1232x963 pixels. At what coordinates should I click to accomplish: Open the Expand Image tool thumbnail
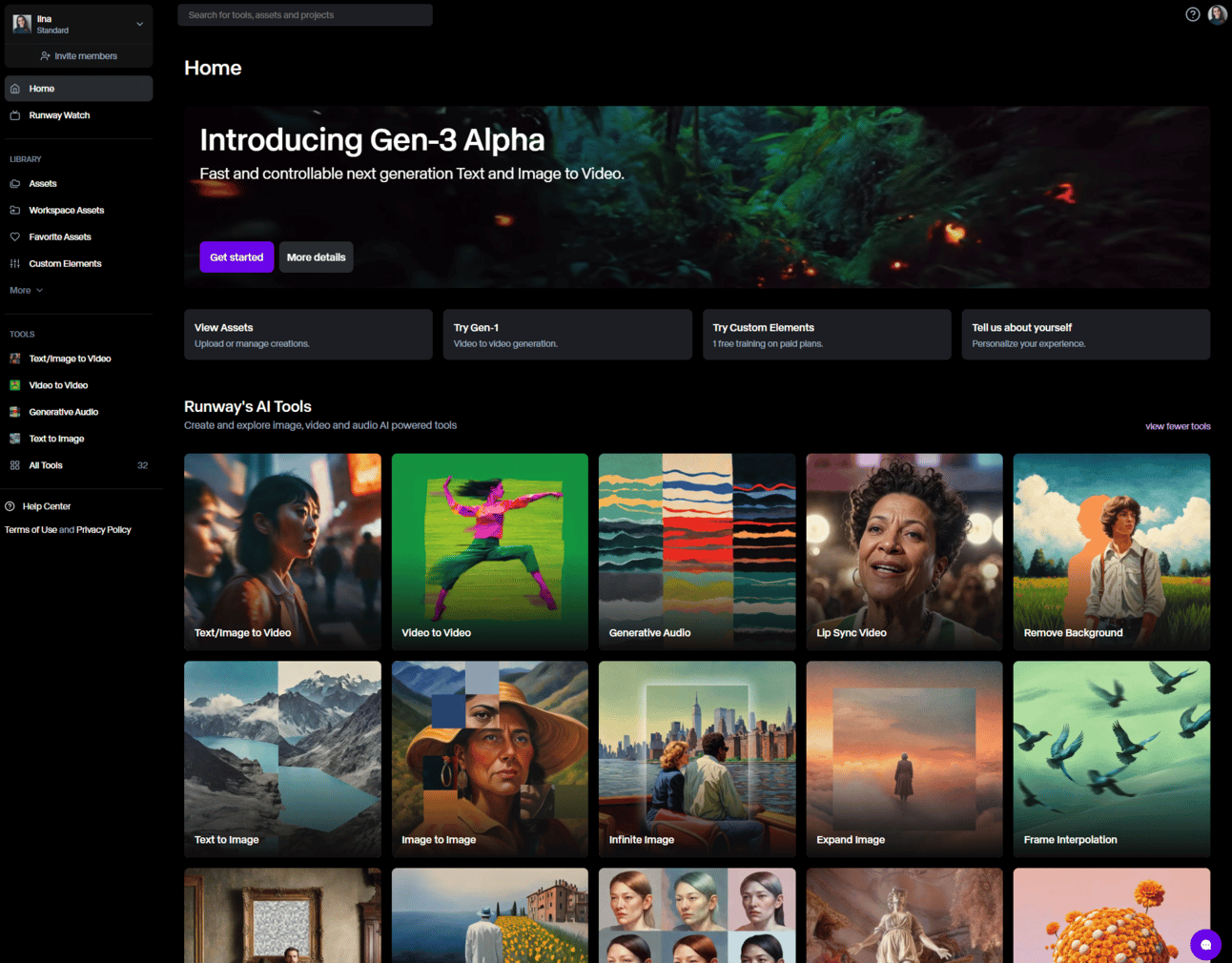(905, 760)
